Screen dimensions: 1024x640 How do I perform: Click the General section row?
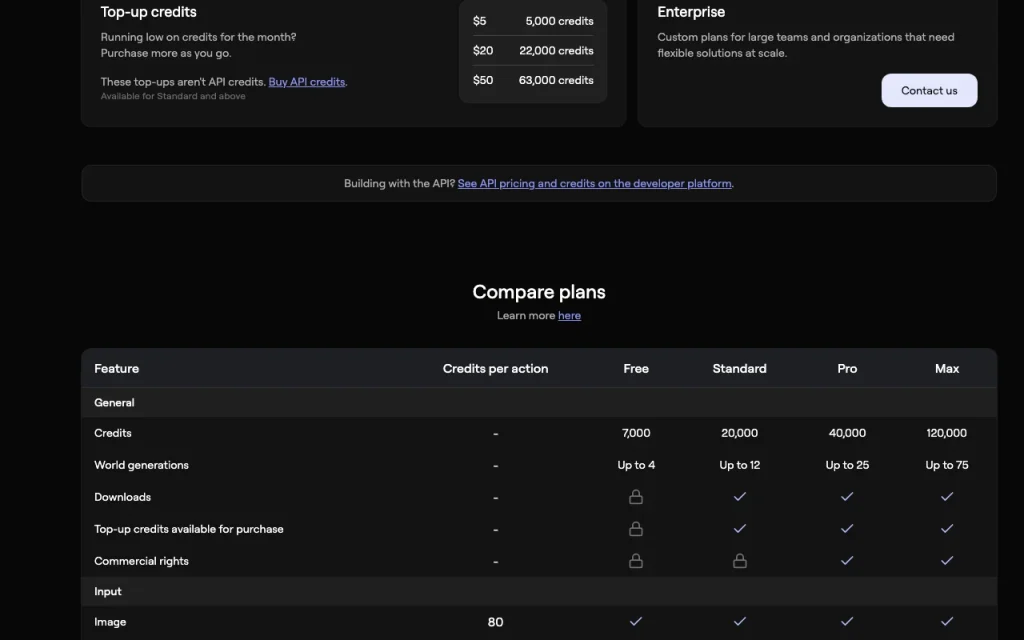(x=539, y=402)
